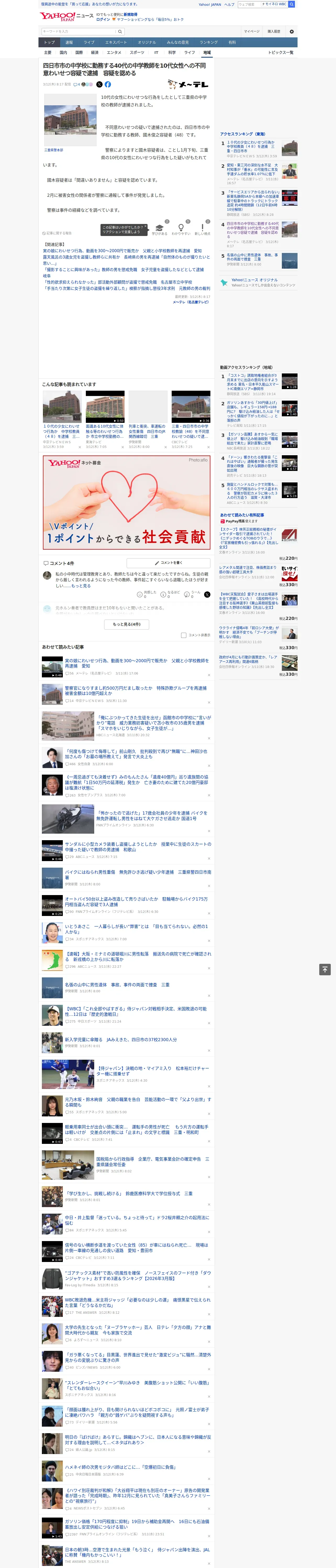Click the コメントを書く button

click(168, 563)
